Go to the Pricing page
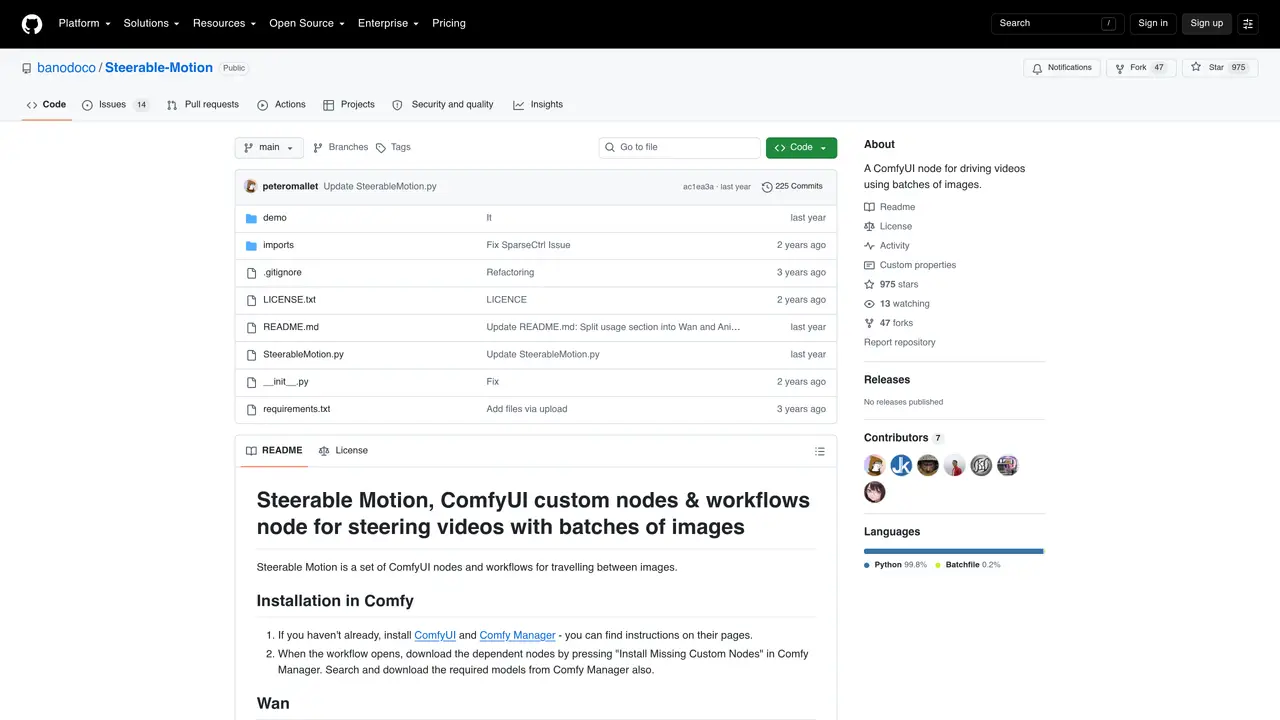Screen dimensions: 1280x720 [x=449, y=23]
